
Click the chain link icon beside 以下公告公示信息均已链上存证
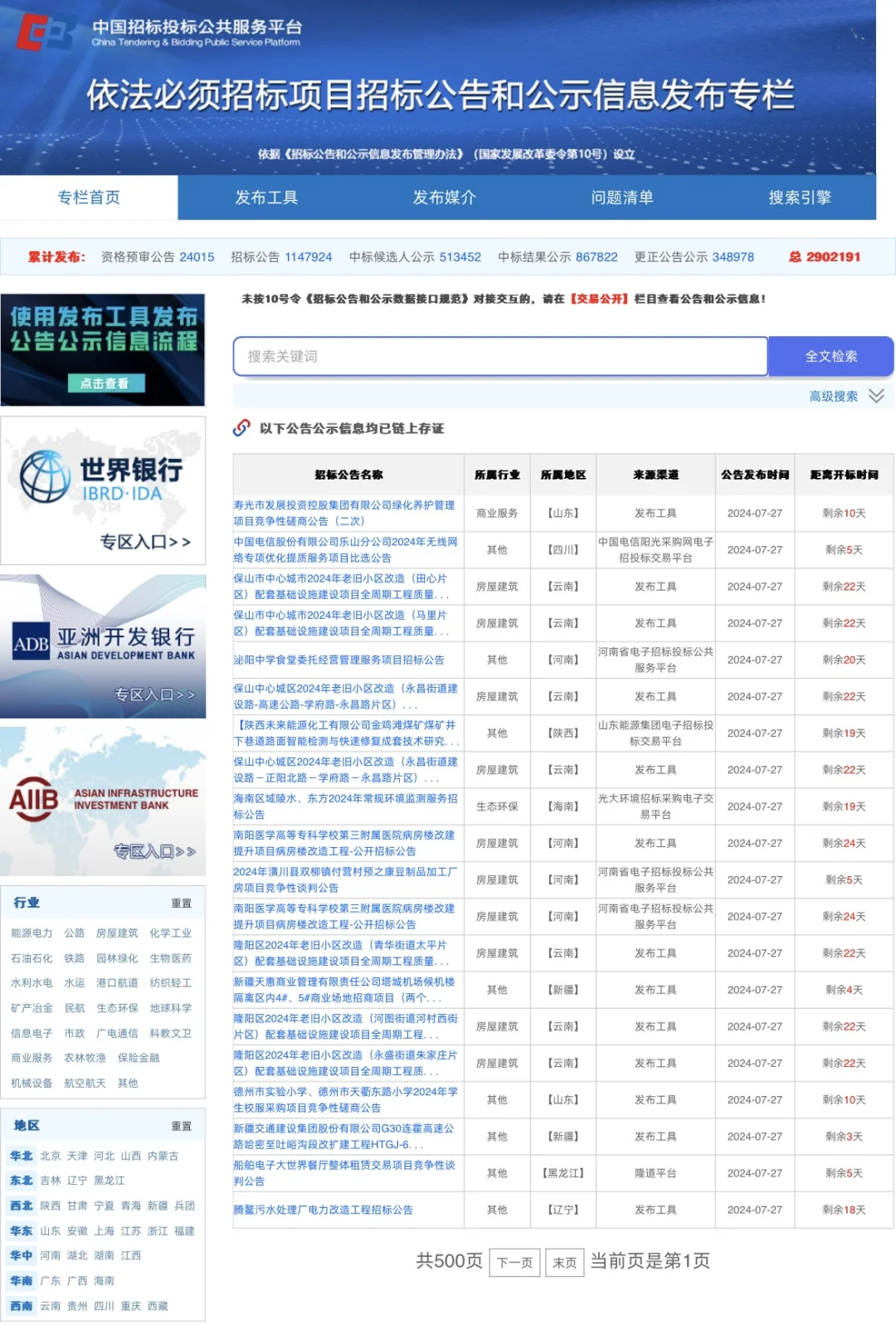pyautogui.click(x=241, y=428)
